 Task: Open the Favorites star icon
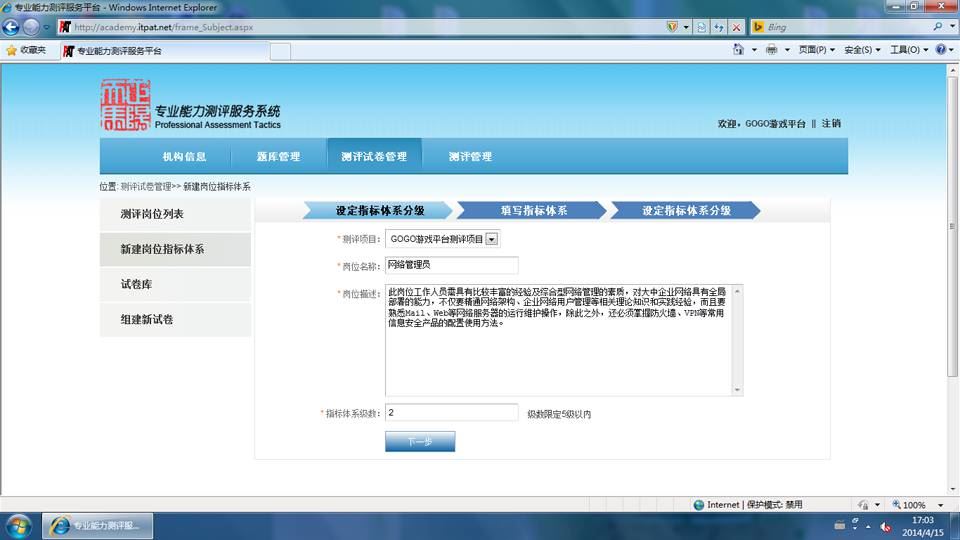11,50
